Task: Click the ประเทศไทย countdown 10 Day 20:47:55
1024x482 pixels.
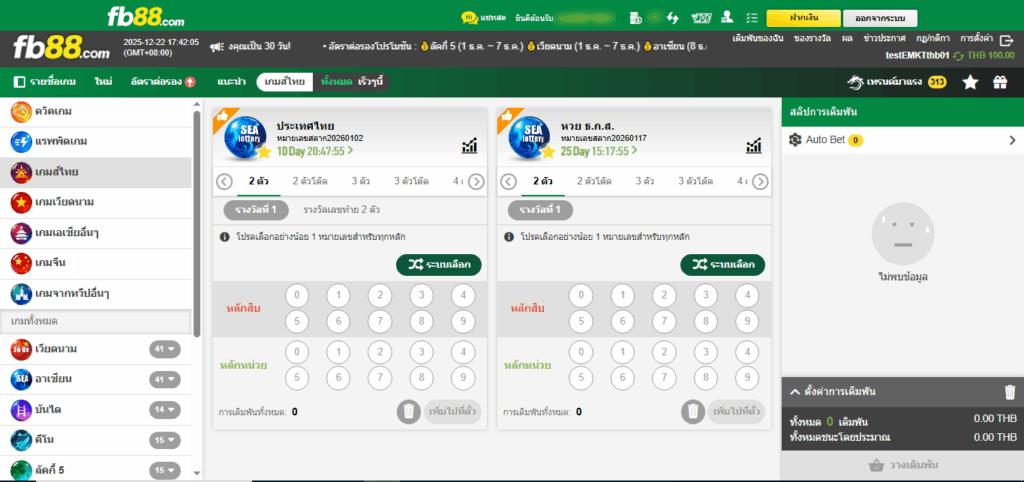Action: 314,151
